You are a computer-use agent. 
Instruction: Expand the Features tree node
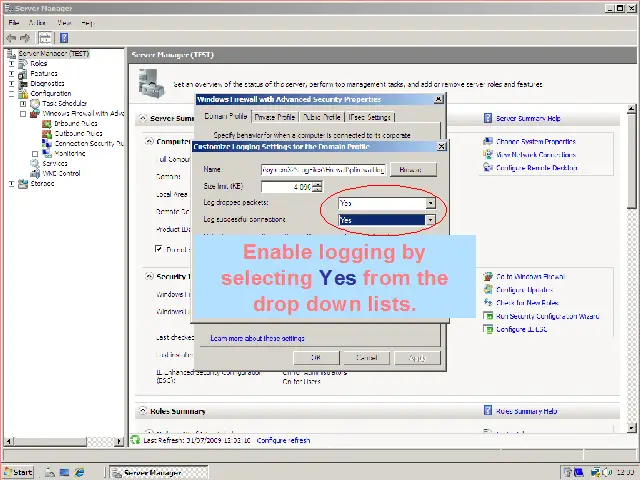pyautogui.click(x=11, y=74)
